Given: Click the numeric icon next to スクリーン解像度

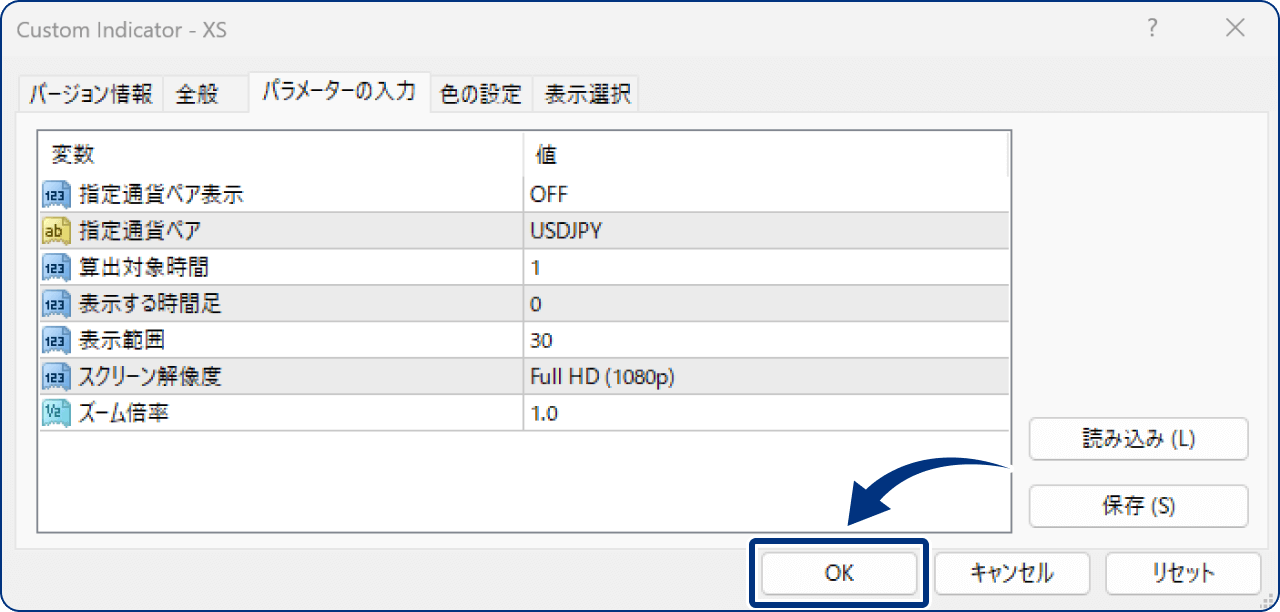Looking at the screenshot, I should (x=55, y=375).
